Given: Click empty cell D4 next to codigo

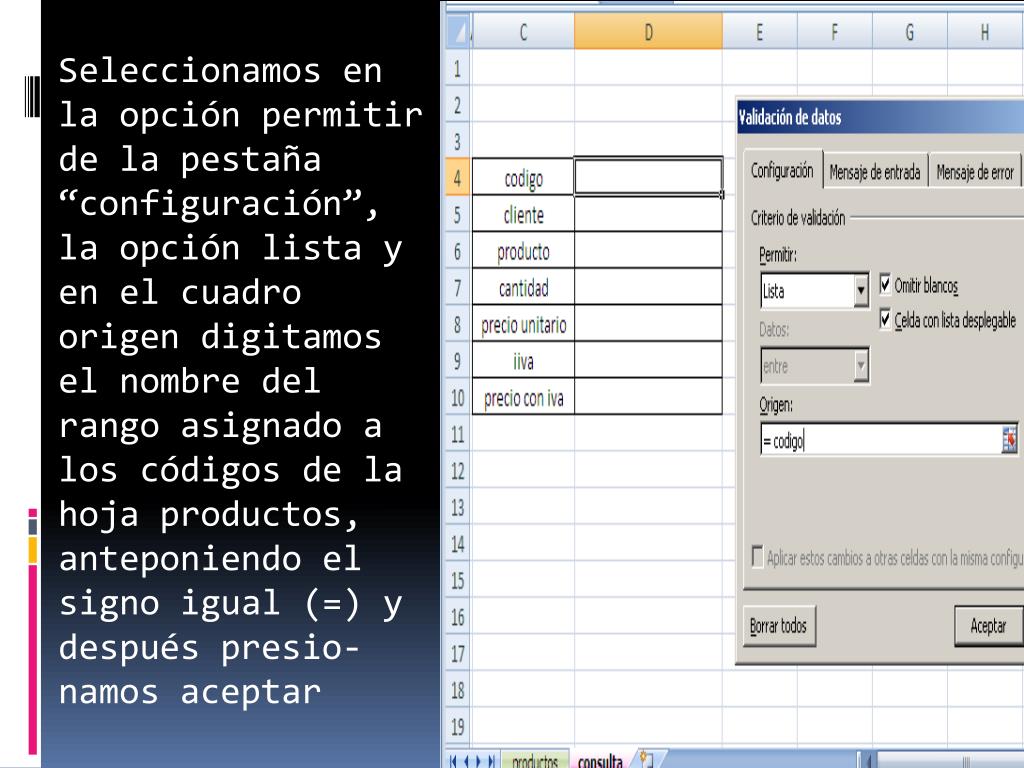Looking at the screenshot, I should [648, 176].
